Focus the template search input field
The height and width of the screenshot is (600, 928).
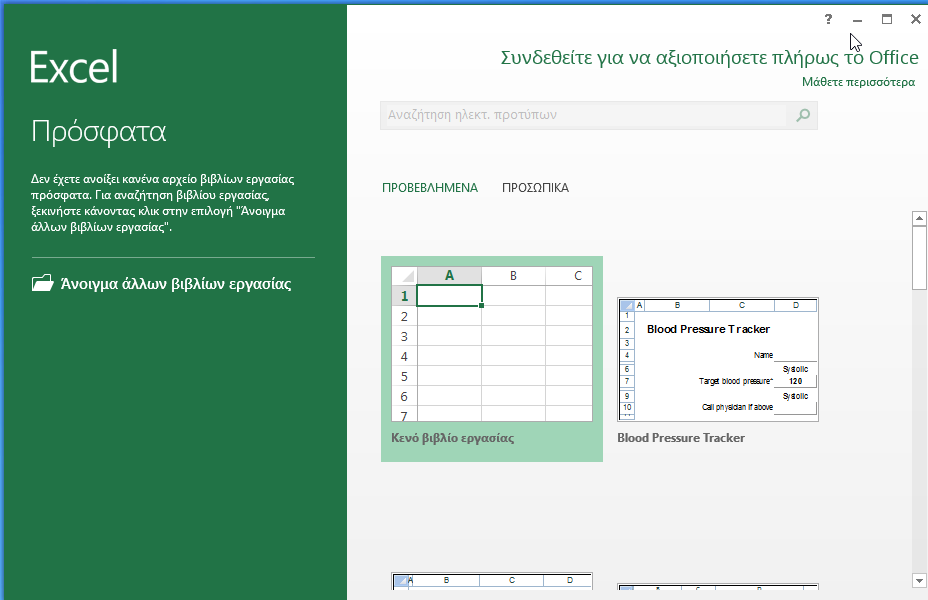click(584, 115)
